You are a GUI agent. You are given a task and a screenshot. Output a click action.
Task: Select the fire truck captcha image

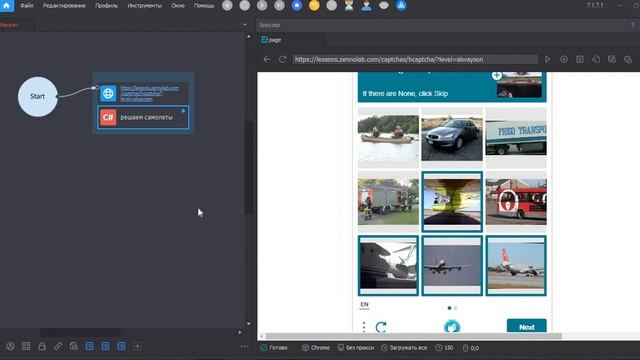pos(388,202)
